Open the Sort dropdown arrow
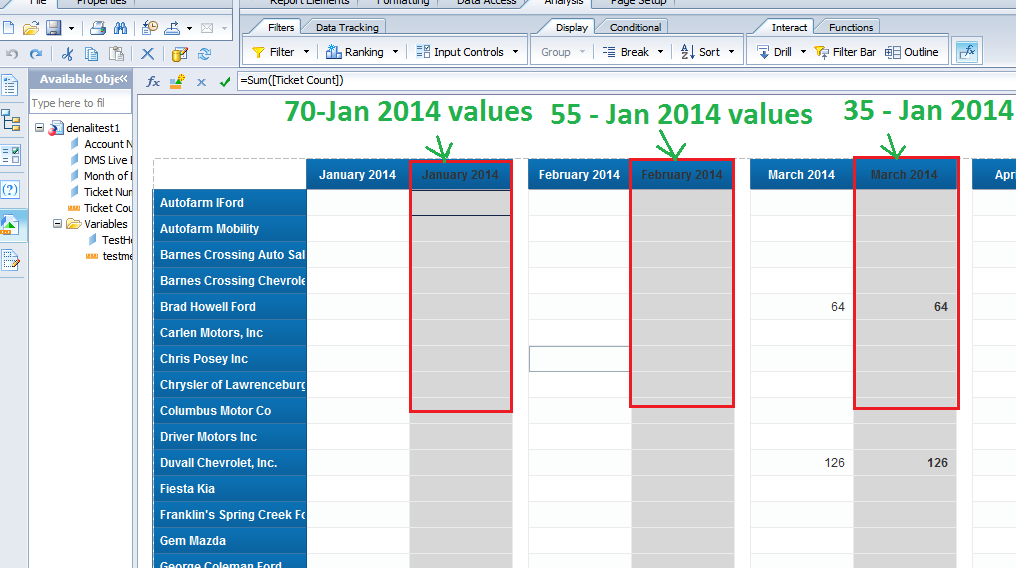 click(732, 52)
